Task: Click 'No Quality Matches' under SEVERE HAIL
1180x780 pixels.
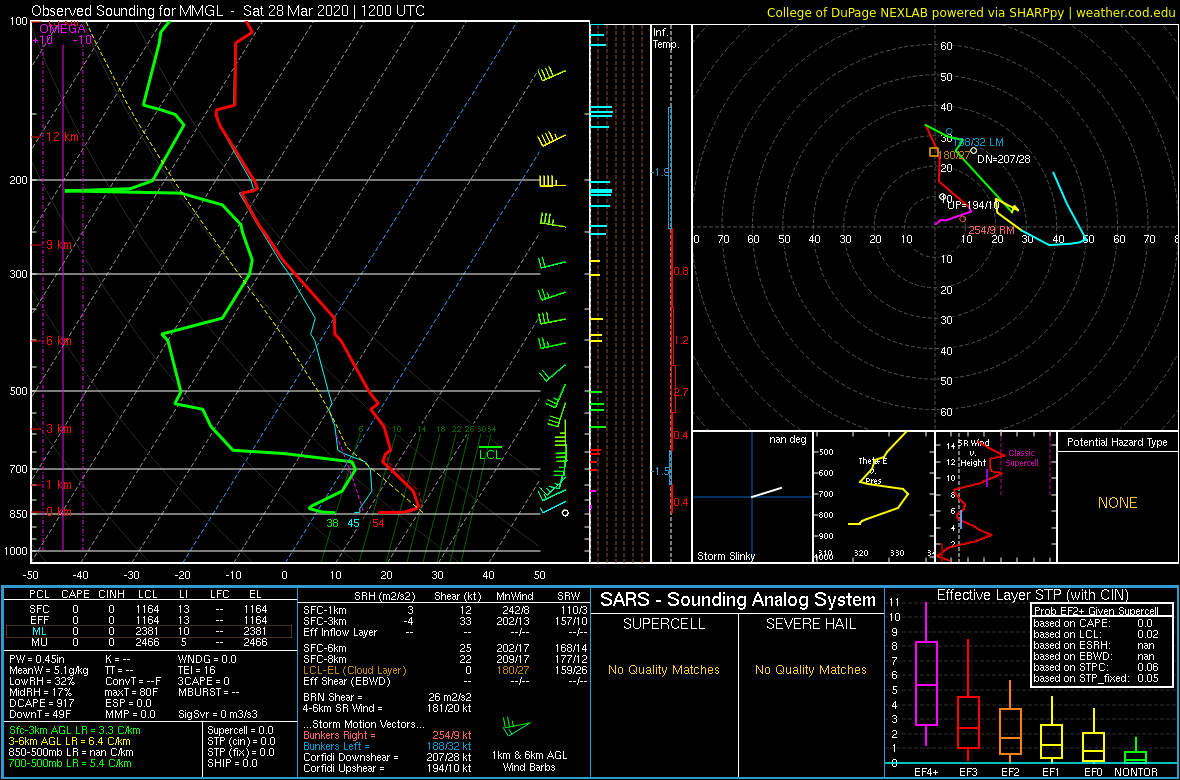Action: (810, 669)
